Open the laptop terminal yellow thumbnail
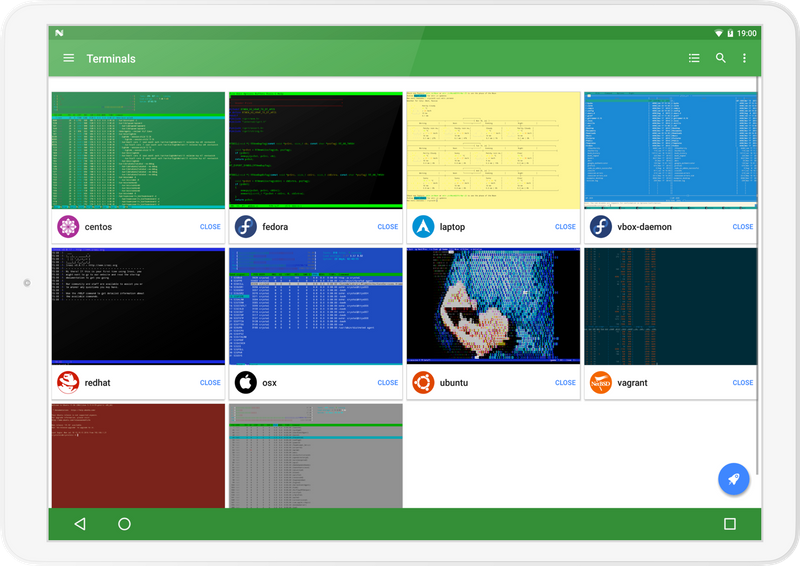The image size is (800, 566). tap(493, 150)
